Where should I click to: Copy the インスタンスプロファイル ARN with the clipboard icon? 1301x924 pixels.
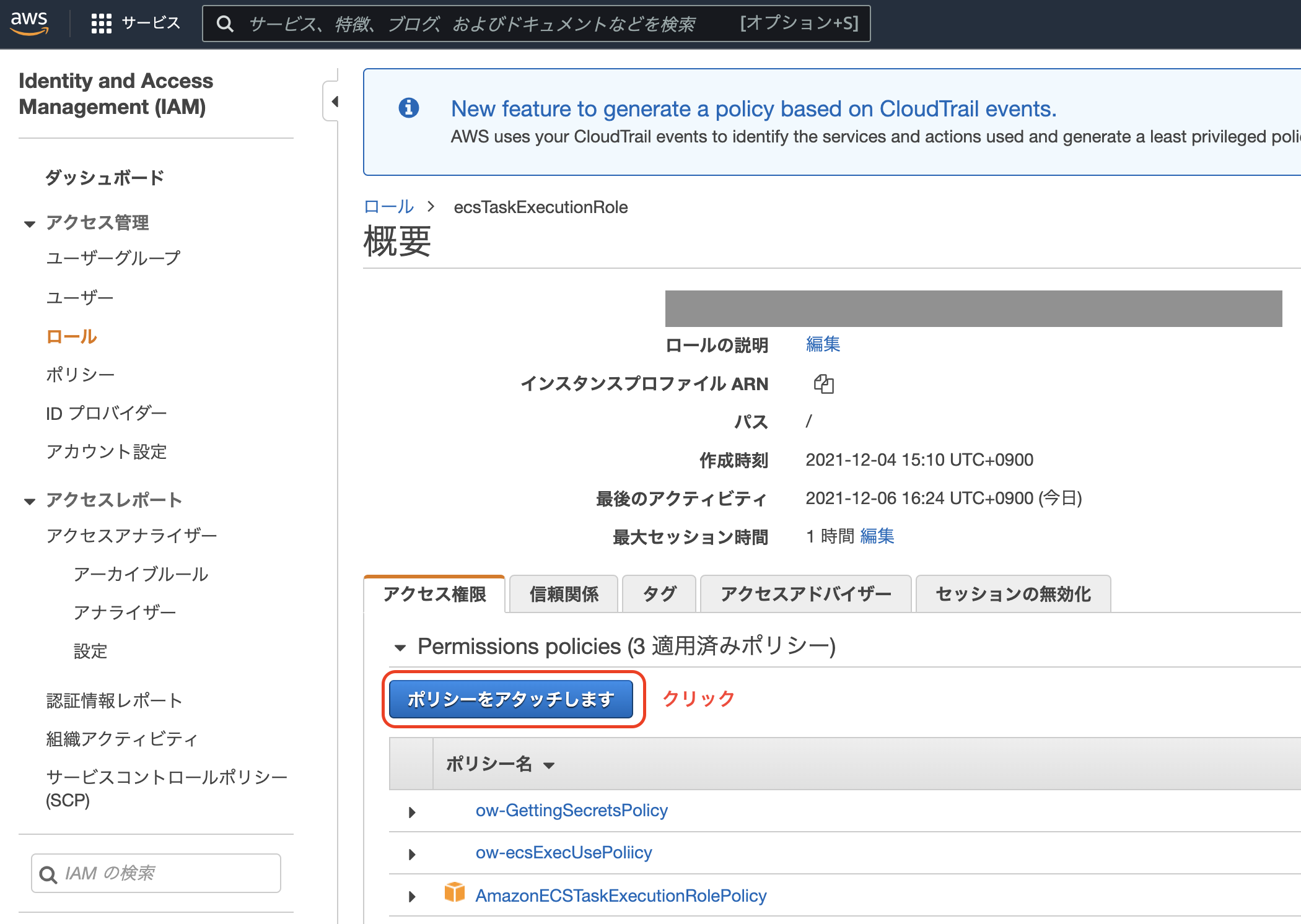click(824, 384)
